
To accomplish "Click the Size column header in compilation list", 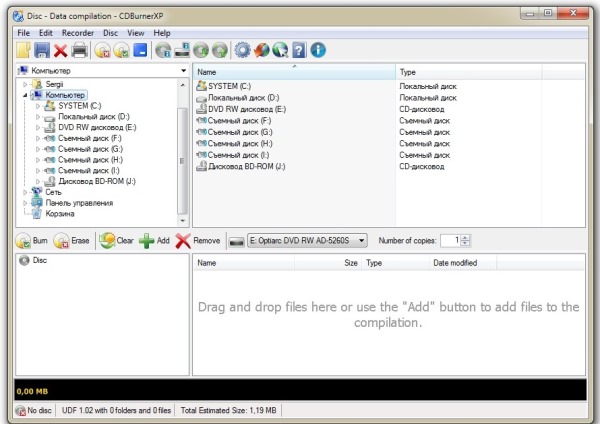I will (x=328, y=263).
